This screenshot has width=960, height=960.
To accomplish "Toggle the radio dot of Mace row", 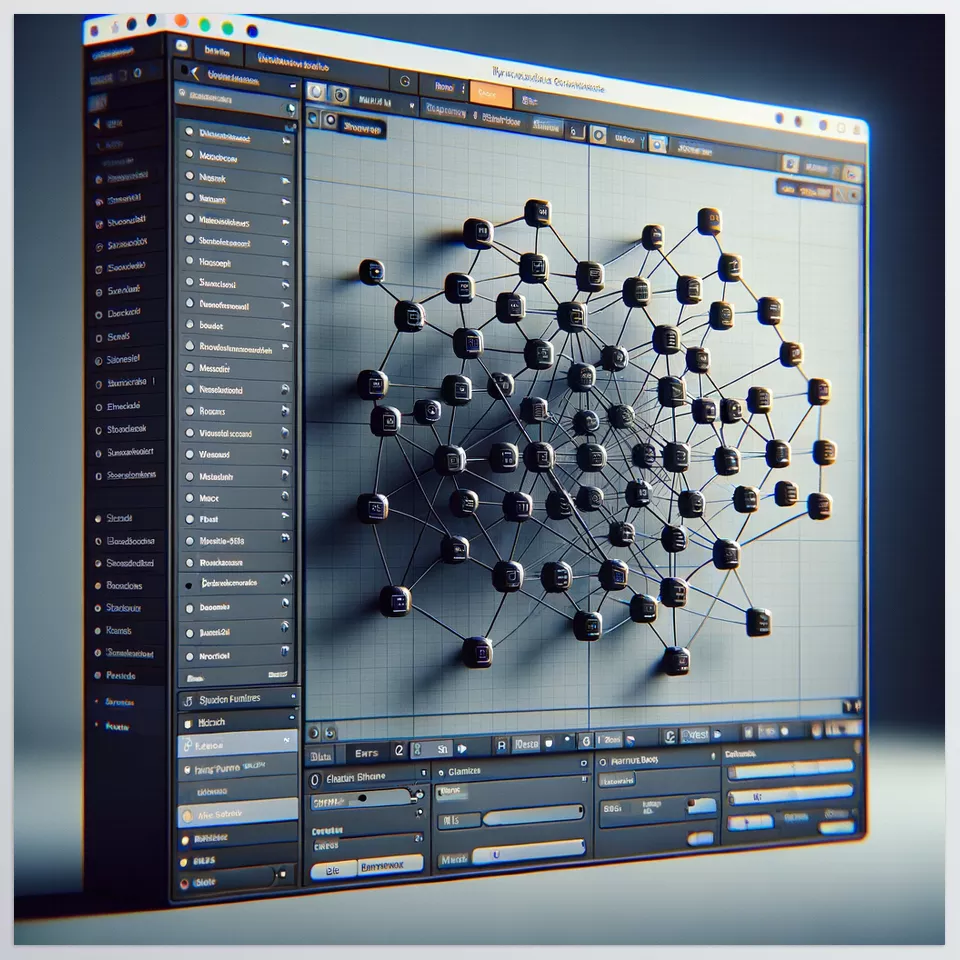I will point(190,498).
